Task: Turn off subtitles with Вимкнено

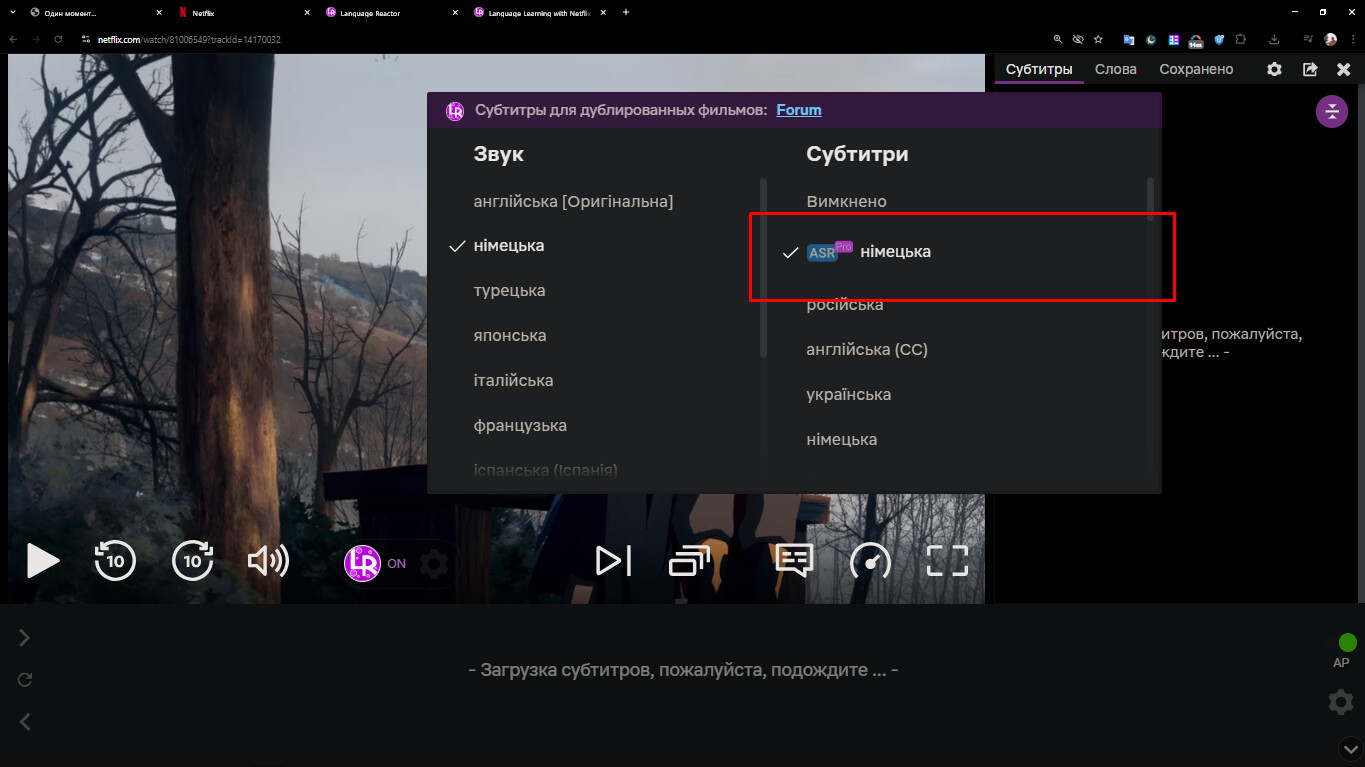Action: [846, 202]
